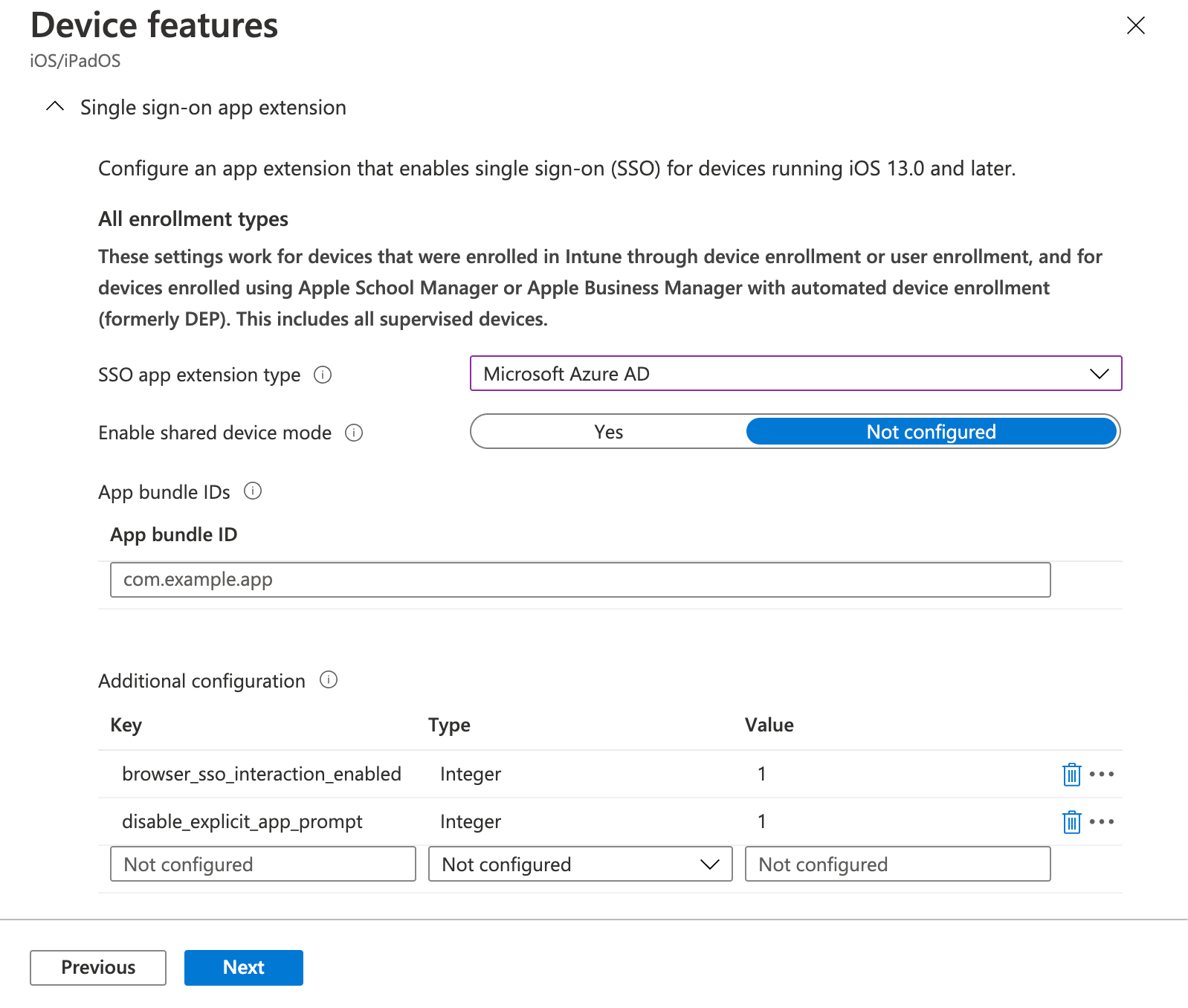The width and height of the screenshot is (1188, 1008).
Task: Open more options for disable_explicit_app_prompt row
Action: pyautogui.click(x=1102, y=822)
